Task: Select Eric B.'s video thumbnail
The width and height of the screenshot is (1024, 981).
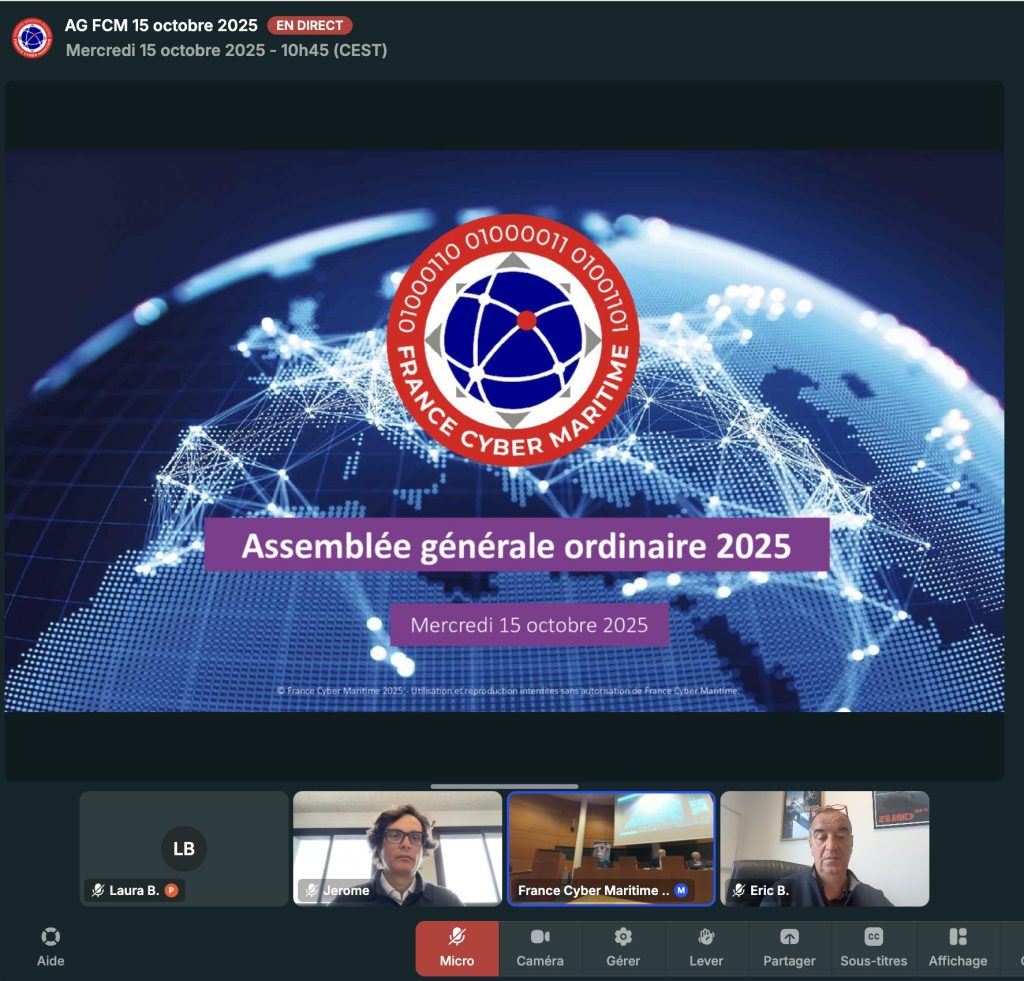Action: tap(824, 848)
